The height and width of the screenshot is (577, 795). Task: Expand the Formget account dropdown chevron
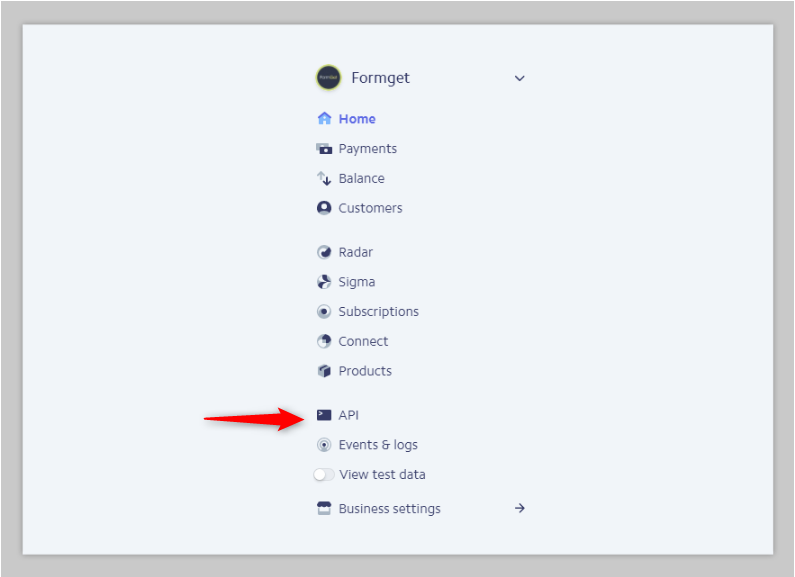coord(520,78)
